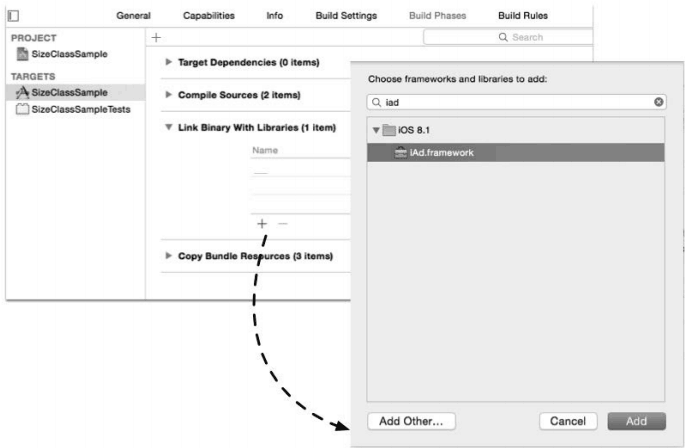
Task: Expand Copy Bundle Resources section
Action: click(168, 256)
